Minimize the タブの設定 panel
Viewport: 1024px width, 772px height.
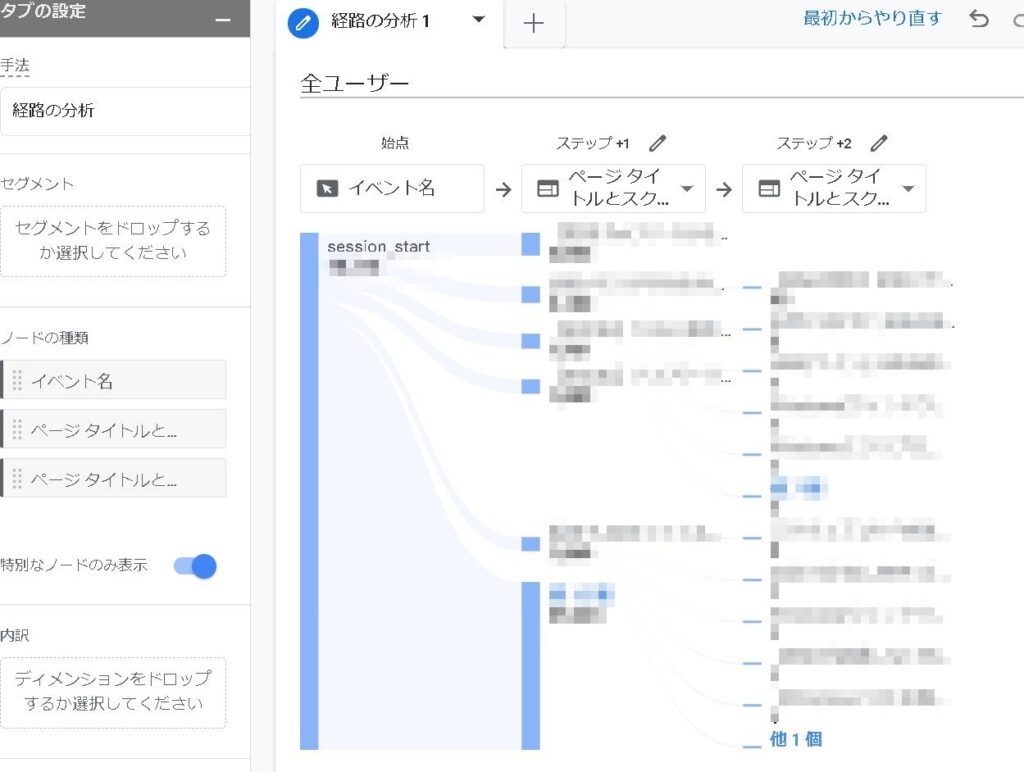[222, 20]
